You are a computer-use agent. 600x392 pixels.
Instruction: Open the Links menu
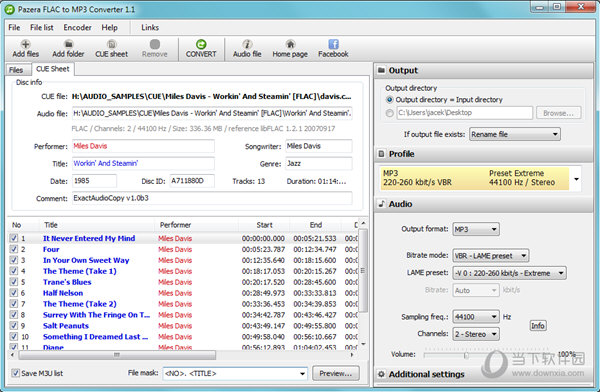pyautogui.click(x=150, y=28)
